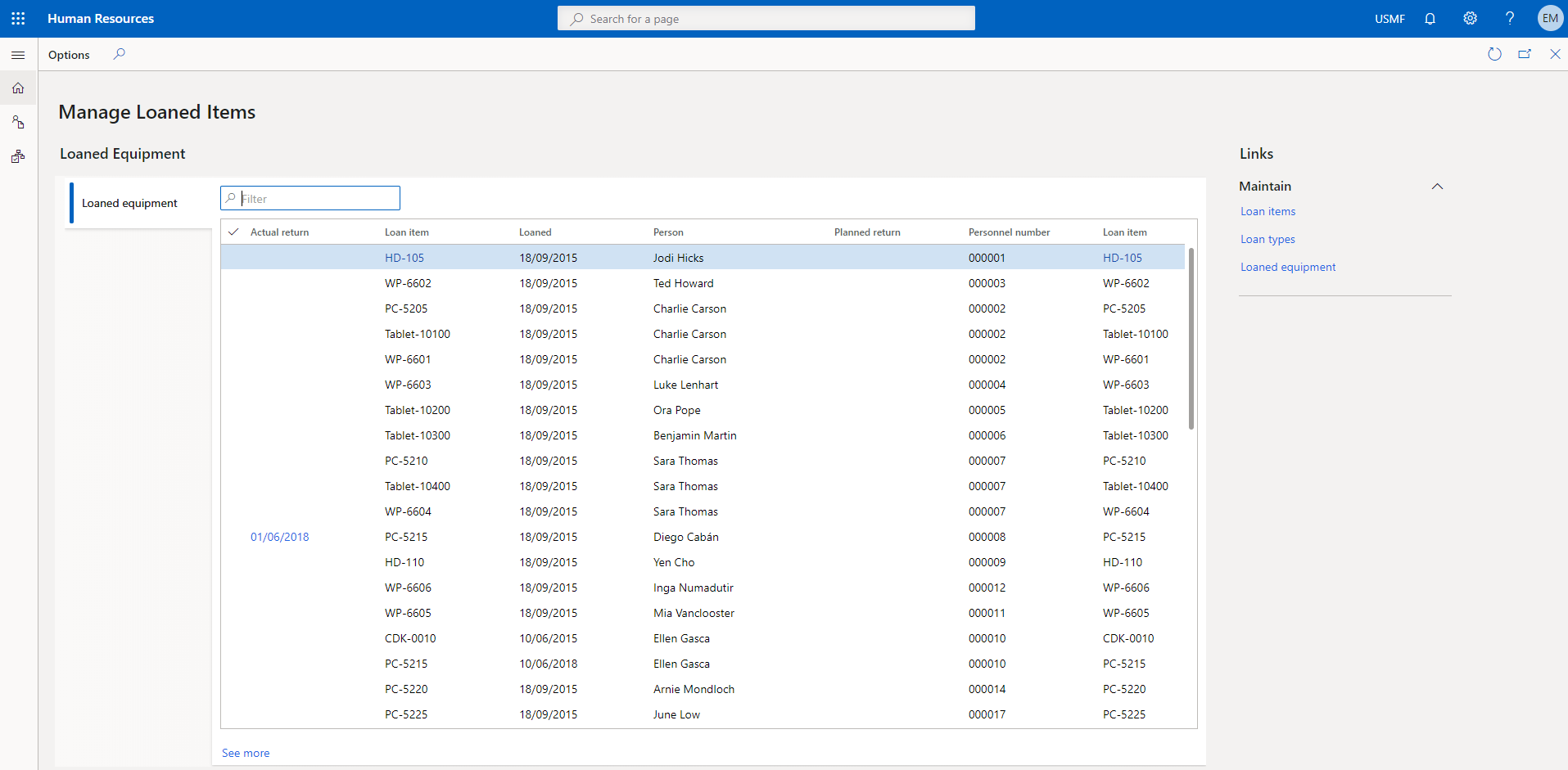
Task: Open the EM user account menu
Action: click(x=1551, y=18)
